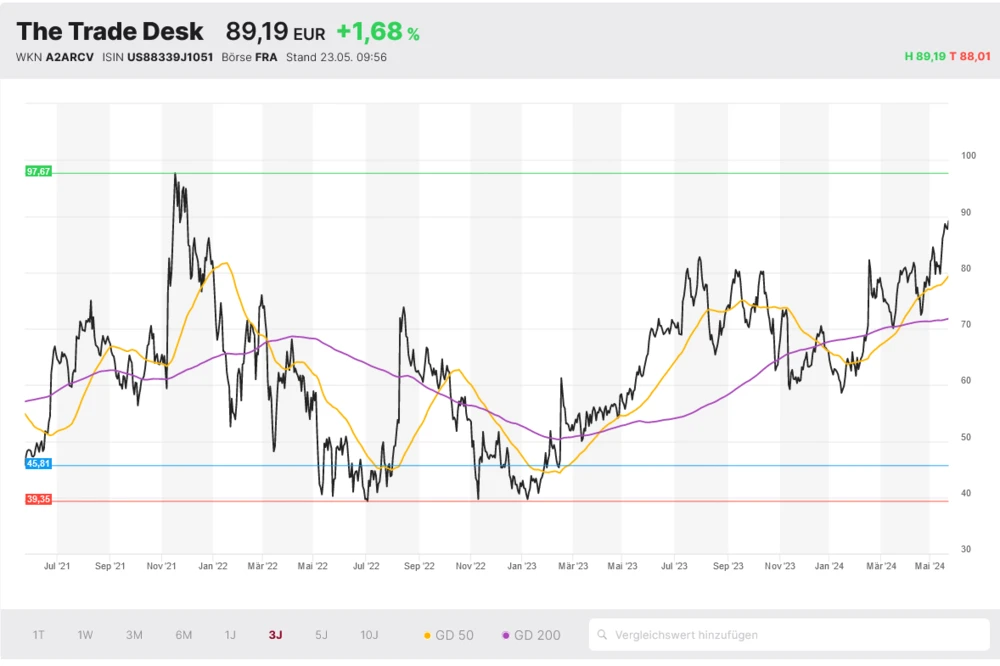This screenshot has width=1000, height=666.
Task: Click the search magnifier icon in comparison field
Action: click(602, 634)
